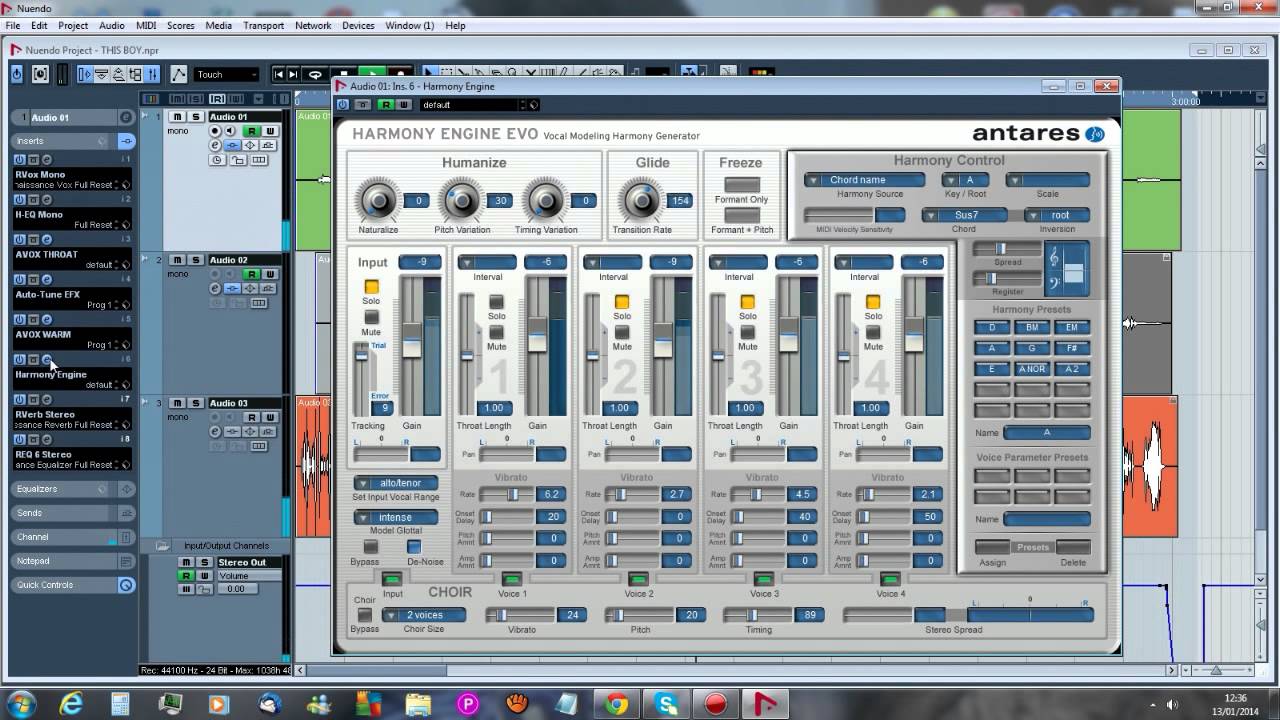Select harmony preset F#
Image resolution: width=1280 pixels, height=720 pixels.
(x=1072, y=348)
